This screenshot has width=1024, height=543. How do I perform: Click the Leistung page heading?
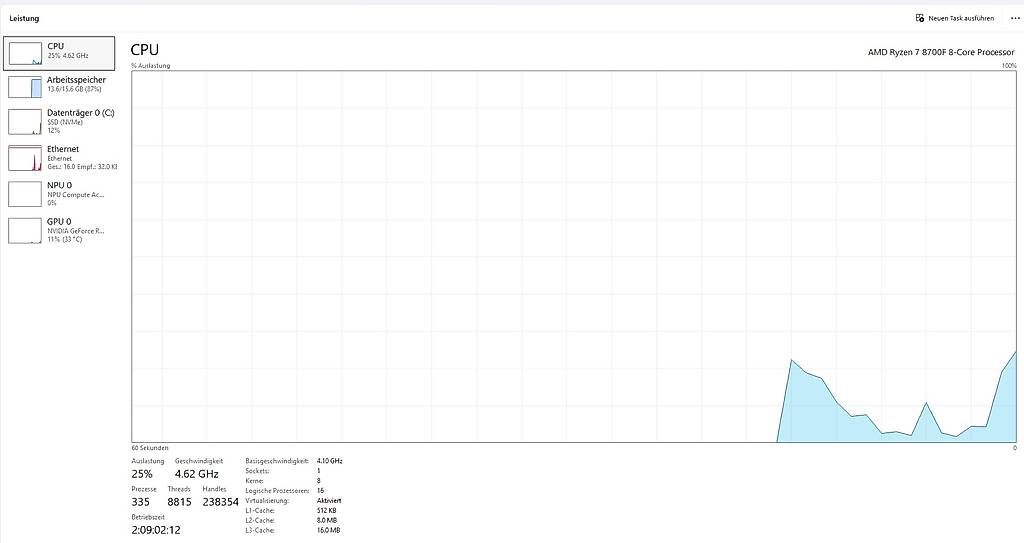25,18
